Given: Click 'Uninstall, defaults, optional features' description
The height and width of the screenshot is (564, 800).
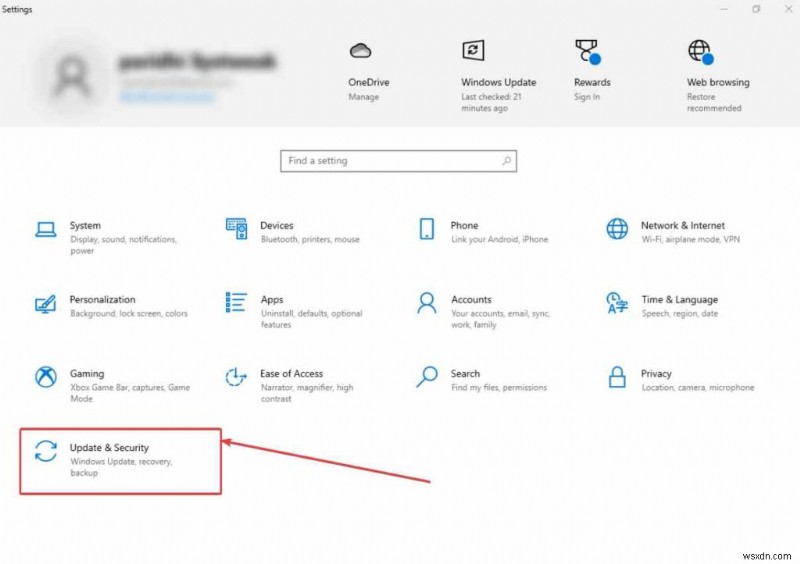Looking at the screenshot, I should coord(311,319).
